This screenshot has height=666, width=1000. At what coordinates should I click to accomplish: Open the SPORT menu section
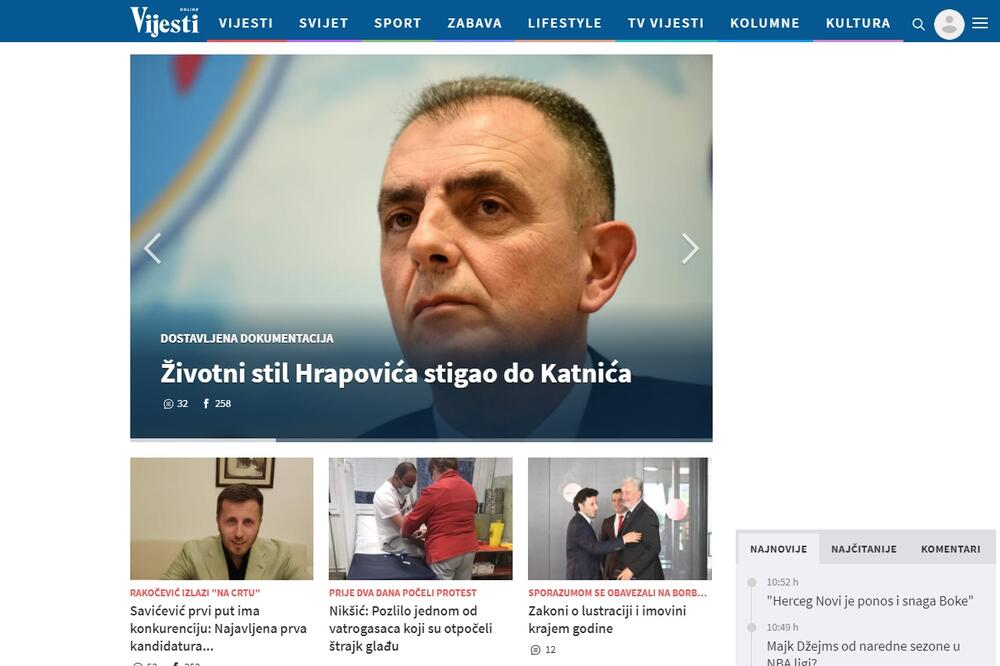pyautogui.click(x=397, y=23)
